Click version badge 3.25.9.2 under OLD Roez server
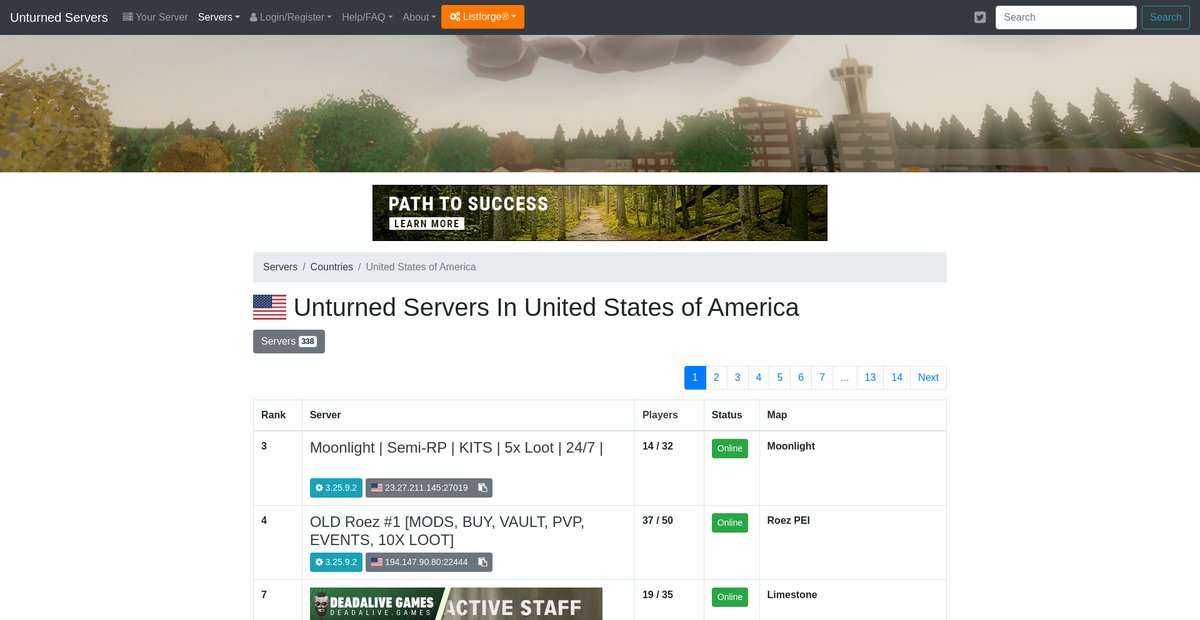The height and width of the screenshot is (620, 1200). (x=336, y=562)
